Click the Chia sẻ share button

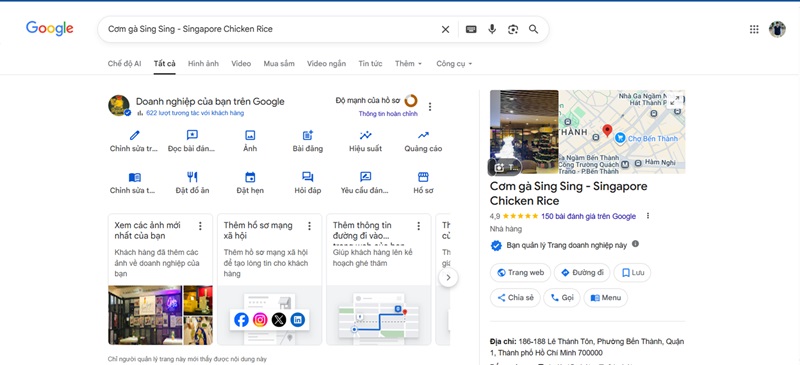click(x=515, y=298)
